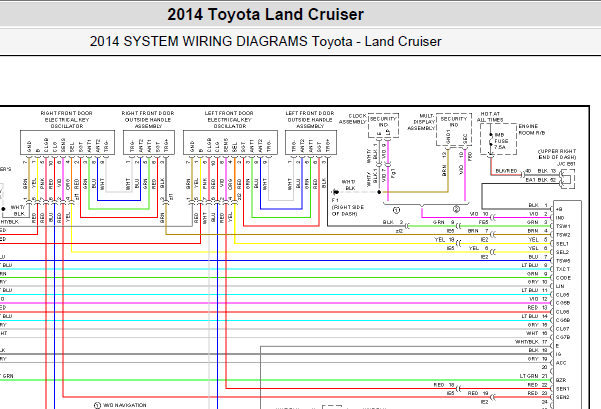Viewport: 601px width, 409px height.
Task: Click the 'HOT AT ALL TIMES' label
Action: pos(490,117)
